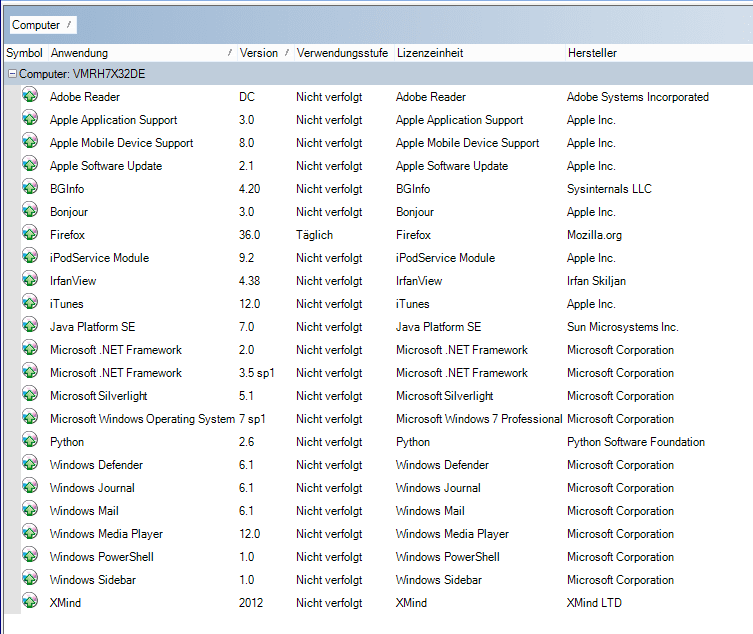This screenshot has width=753, height=634.
Task: Click version 36.0 of Firefox
Action: coord(250,235)
